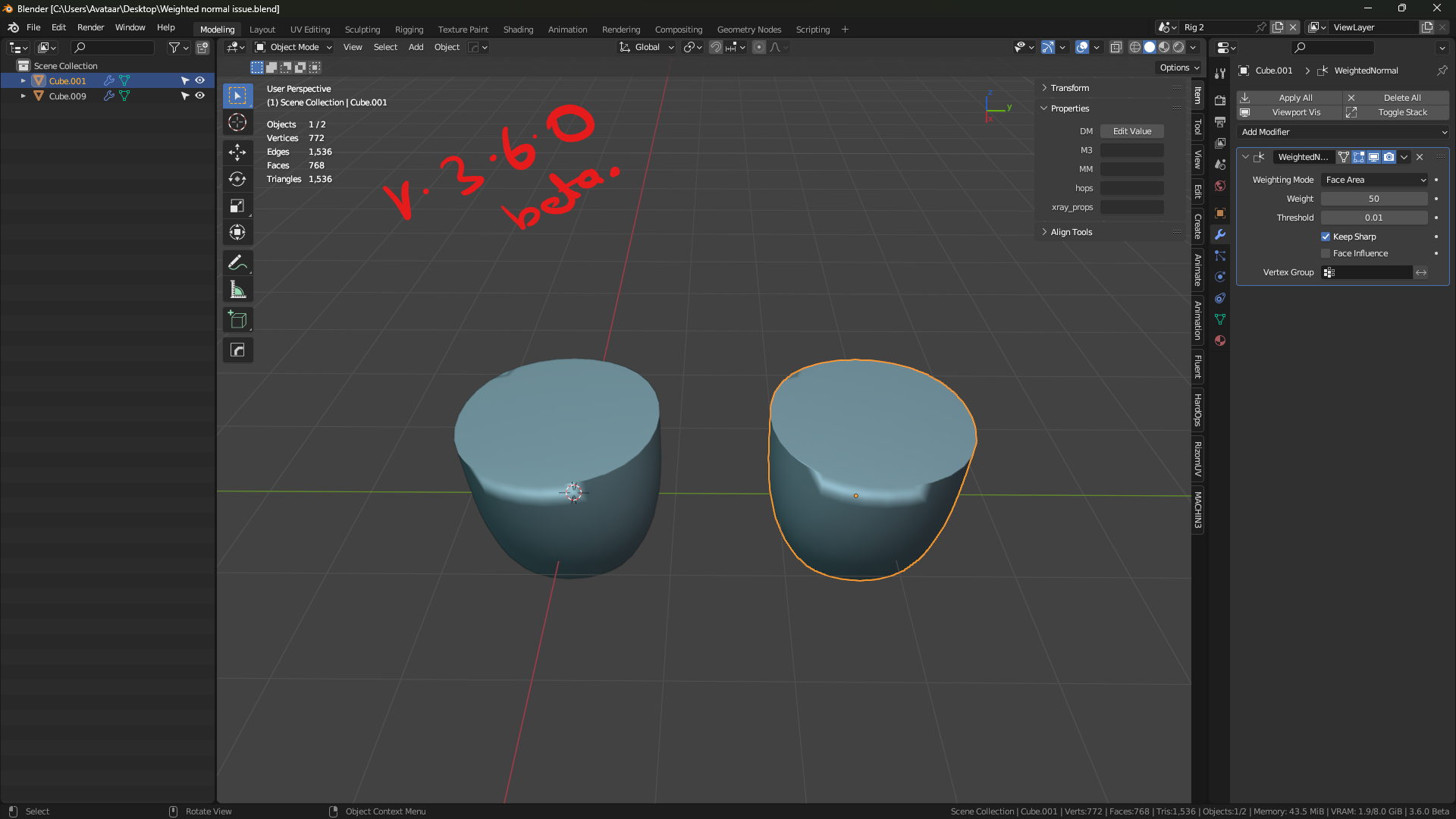Viewport: 1456px width, 819px height.
Task: Open the Add Modifier dropdown
Action: point(1343,132)
